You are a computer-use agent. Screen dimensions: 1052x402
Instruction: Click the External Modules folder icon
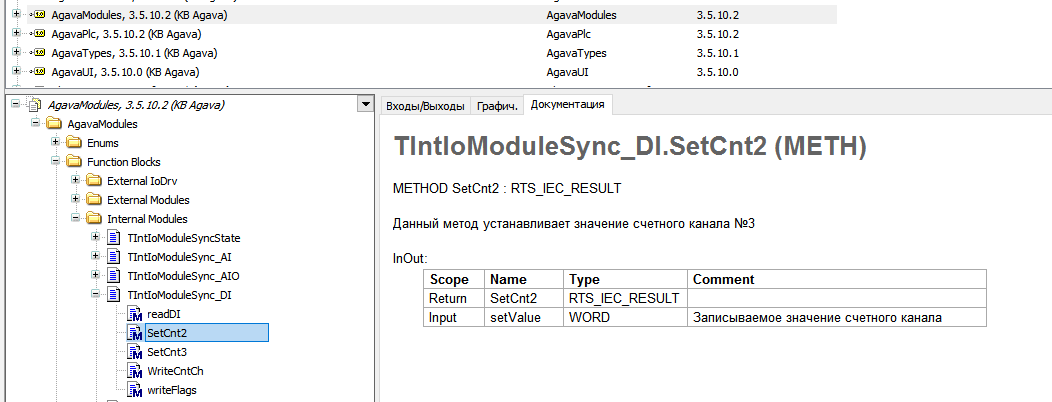click(95, 200)
